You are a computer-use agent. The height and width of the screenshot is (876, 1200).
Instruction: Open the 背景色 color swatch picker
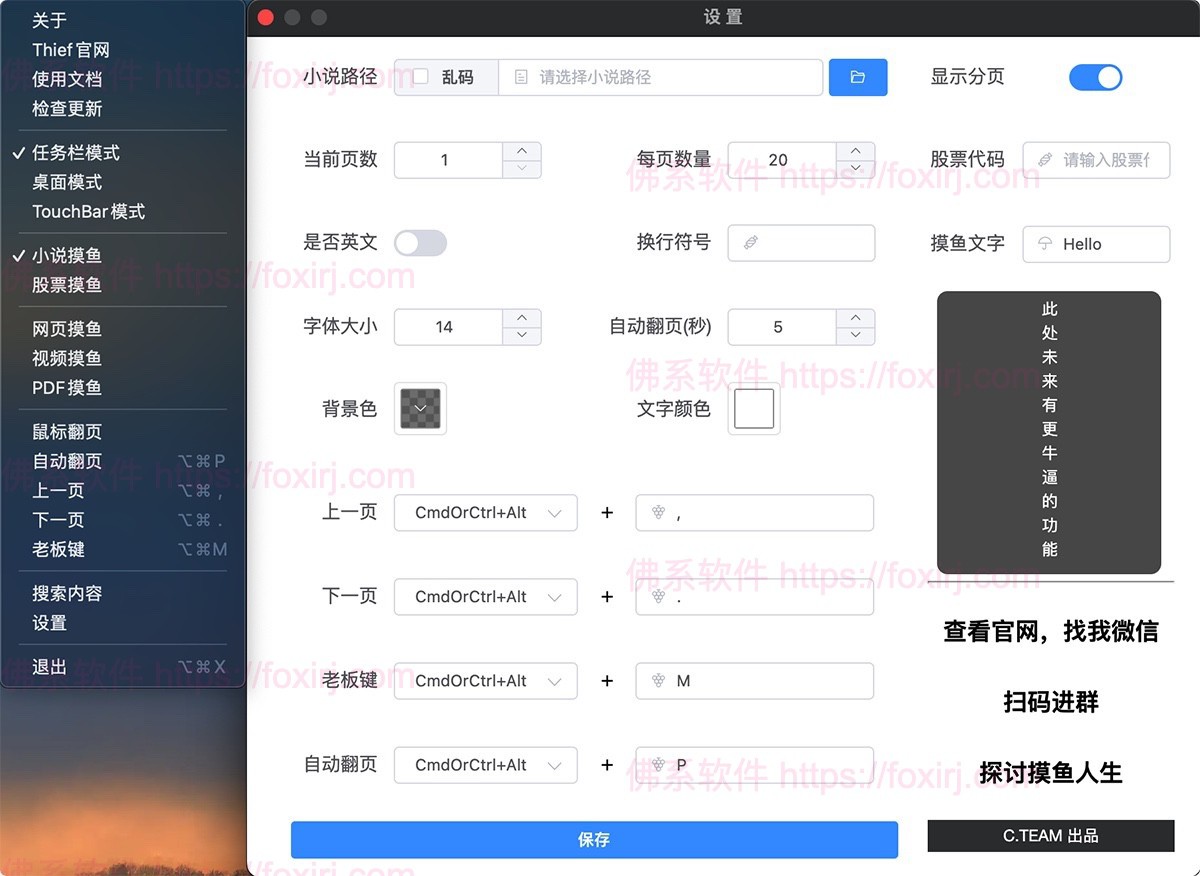tap(419, 408)
